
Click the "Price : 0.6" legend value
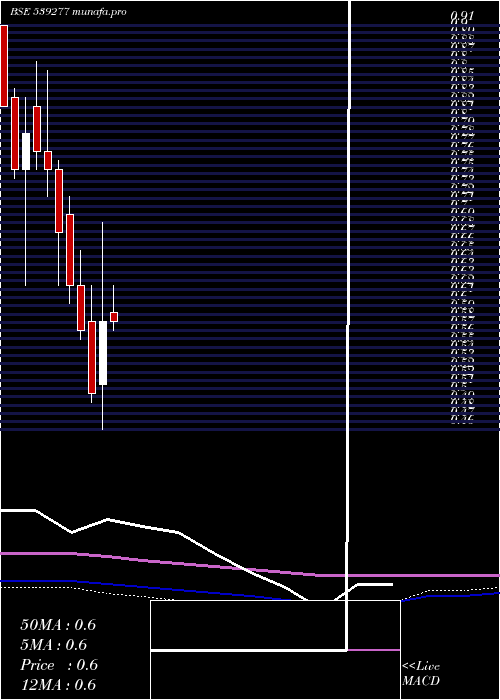coord(59,665)
